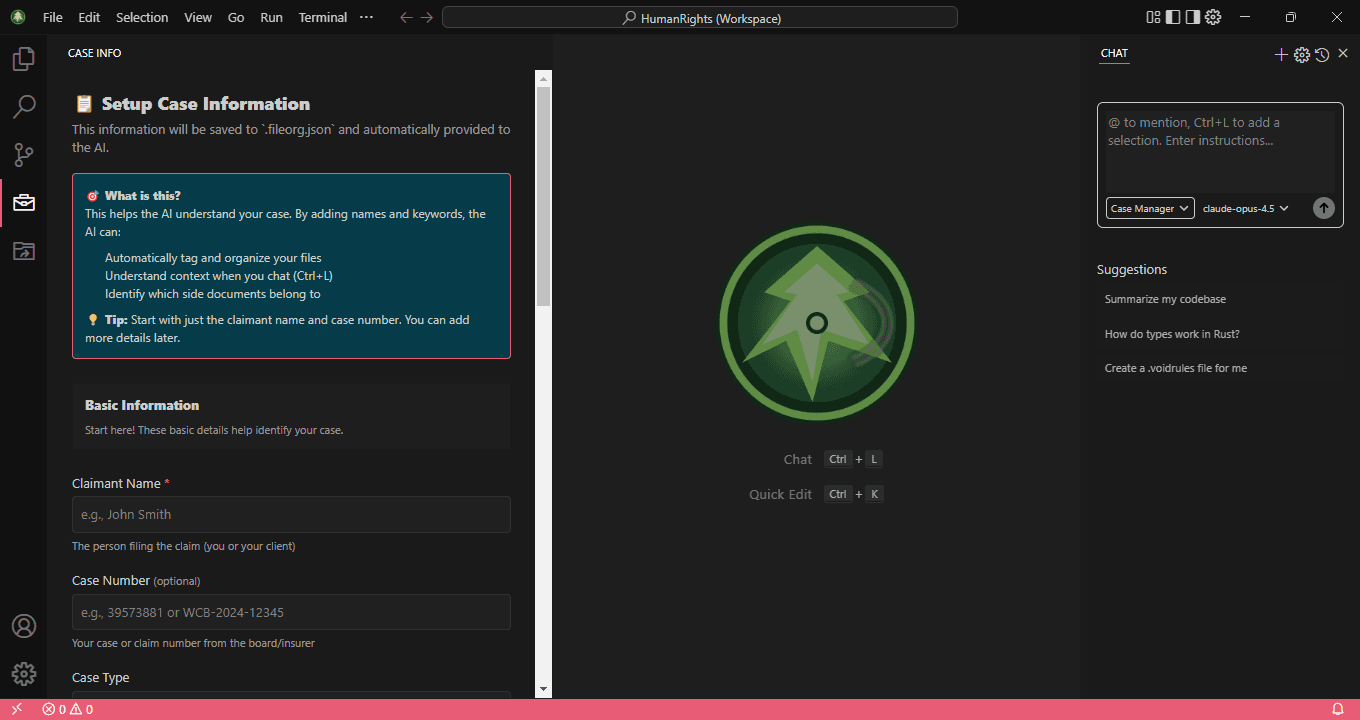This screenshot has height=720, width=1360.
Task: Click the errors indicator in status bar
Action: [x=56, y=708]
